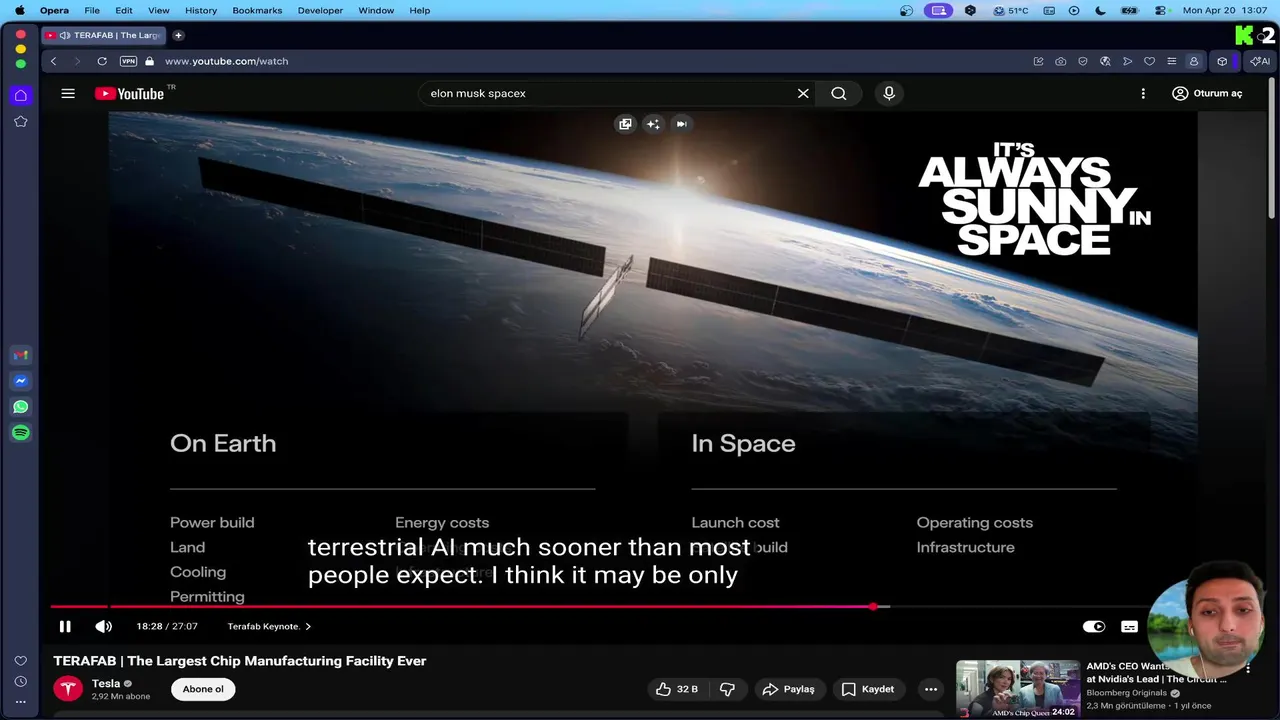Toggle subtitles with the captions icon
The width and height of the screenshot is (1280, 720).
(x=1129, y=626)
